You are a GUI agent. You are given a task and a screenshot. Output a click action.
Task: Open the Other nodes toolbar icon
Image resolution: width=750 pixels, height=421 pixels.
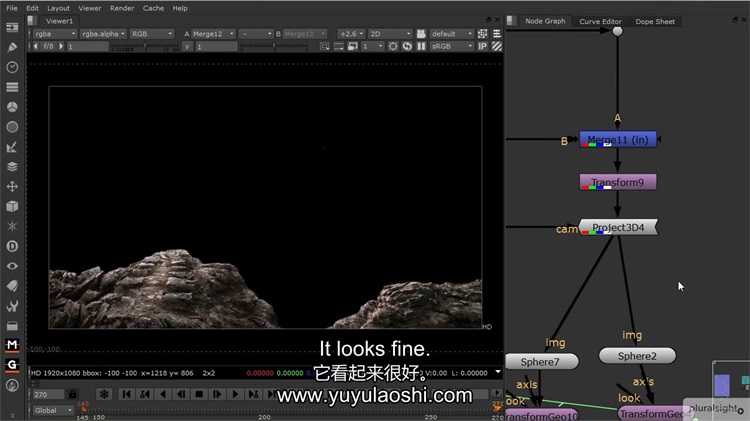pos(12,326)
